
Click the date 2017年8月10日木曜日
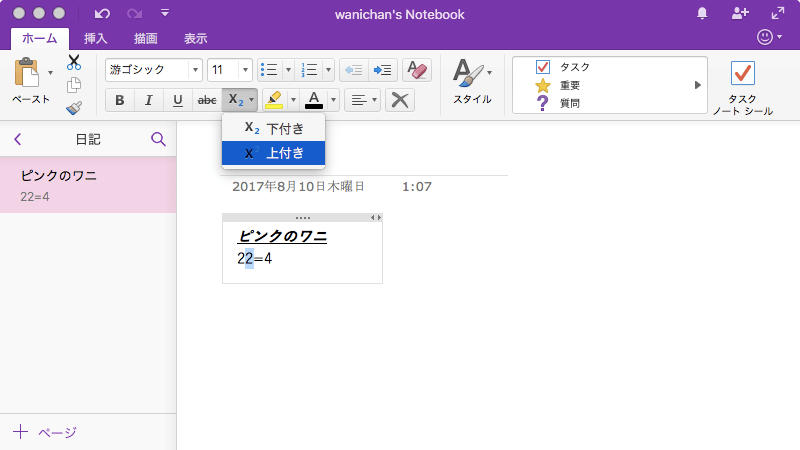[x=298, y=187]
